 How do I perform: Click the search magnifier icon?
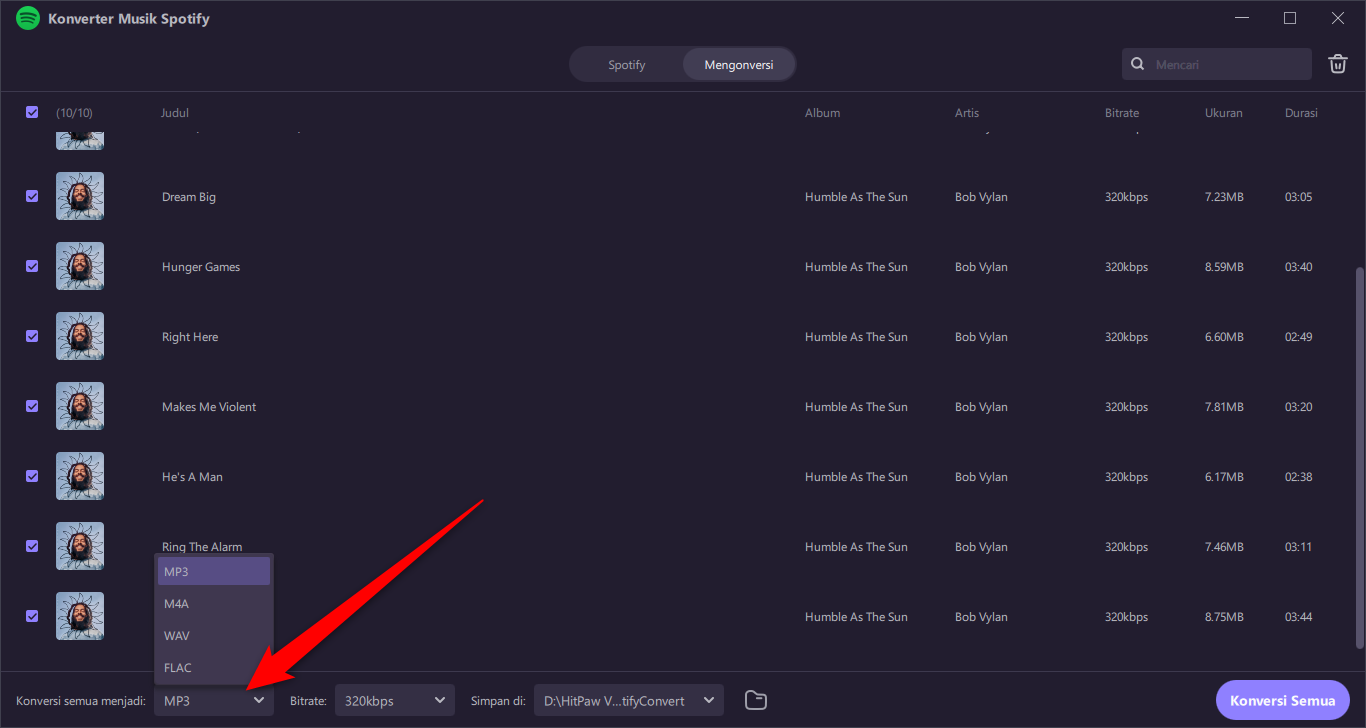point(1137,64)
